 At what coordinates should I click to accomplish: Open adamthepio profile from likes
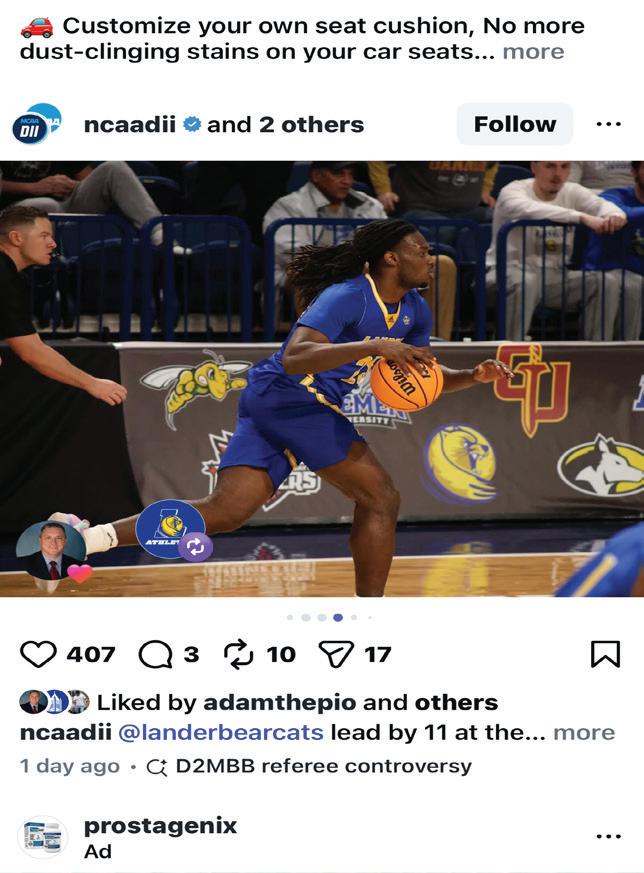point(279,703)
